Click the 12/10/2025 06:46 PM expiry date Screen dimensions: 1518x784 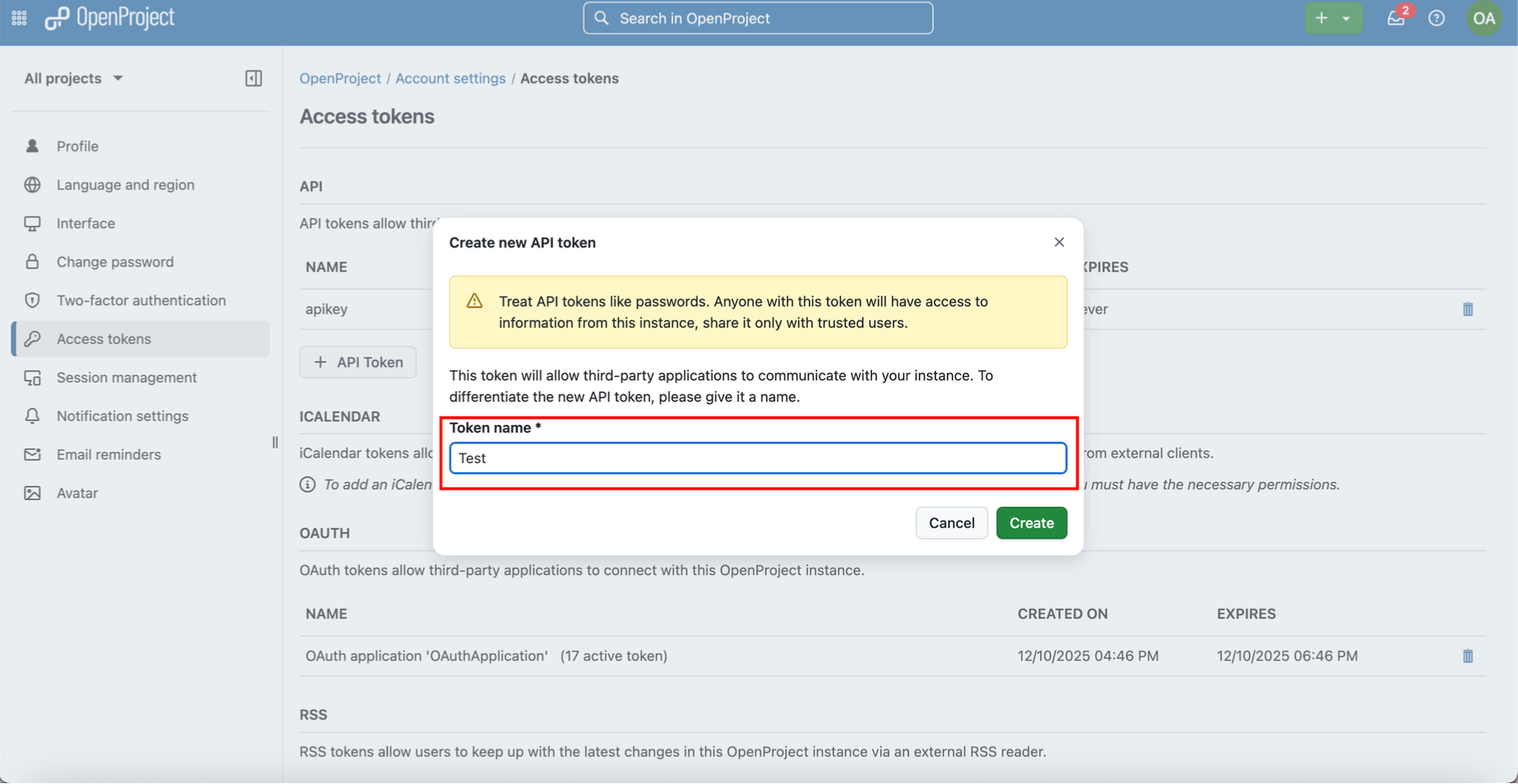coord(1287,656)
